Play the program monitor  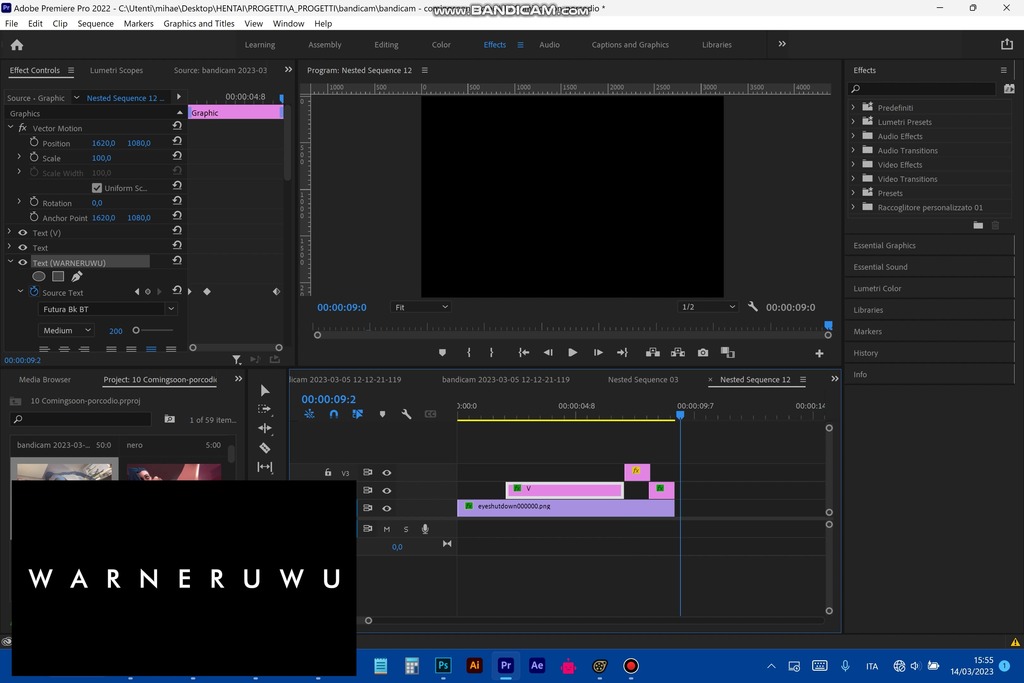(x=573, y=353)
